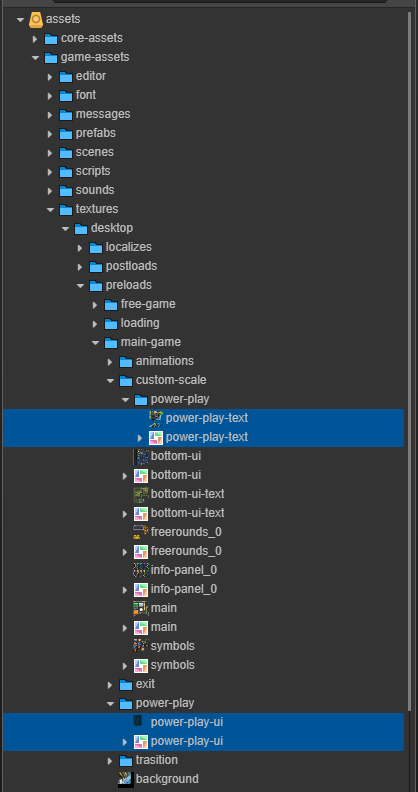Click the atlas icon beside expandable power-play-text
Screen dimensions: 418x792
pyautogui.click(x=156, y=437)
